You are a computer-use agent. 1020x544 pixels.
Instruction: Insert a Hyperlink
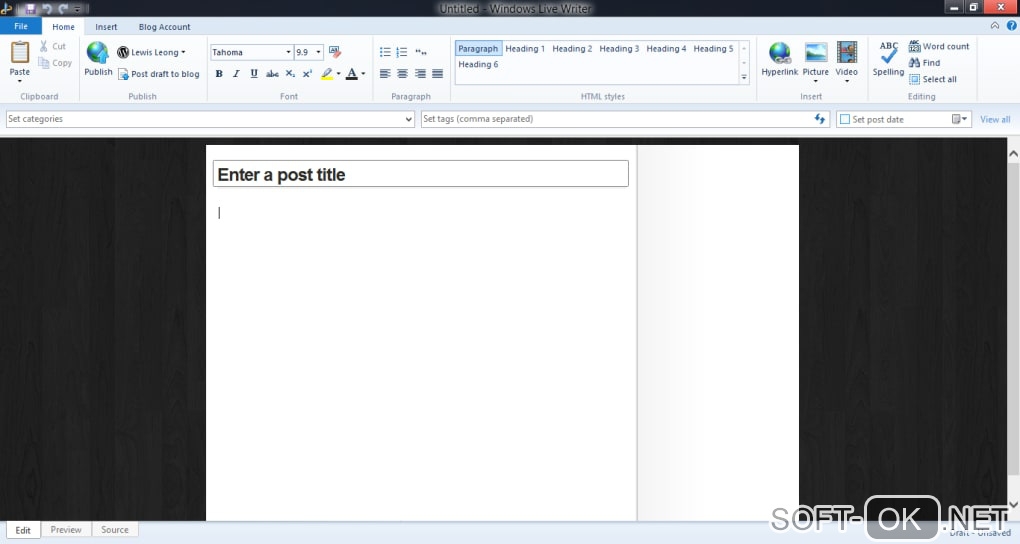coord(779,59)
